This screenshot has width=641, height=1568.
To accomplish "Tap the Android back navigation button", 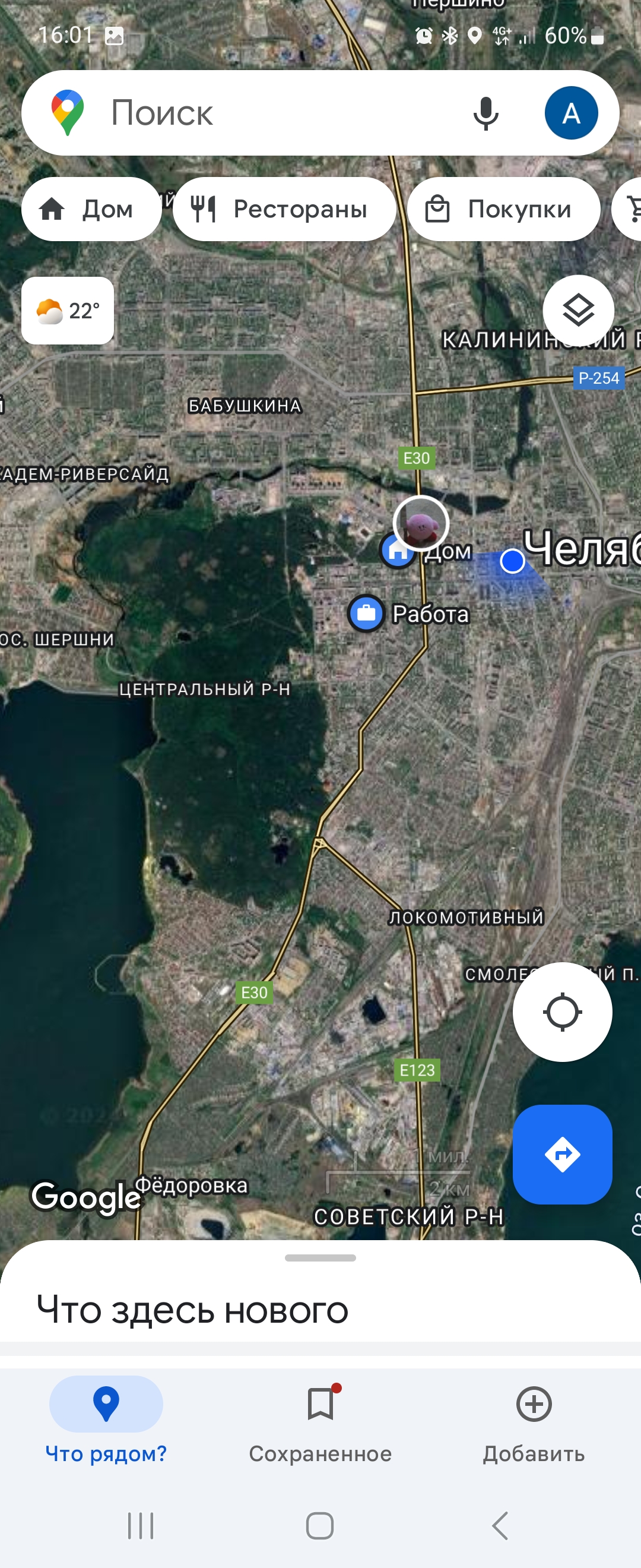I will pos(500,1525).
